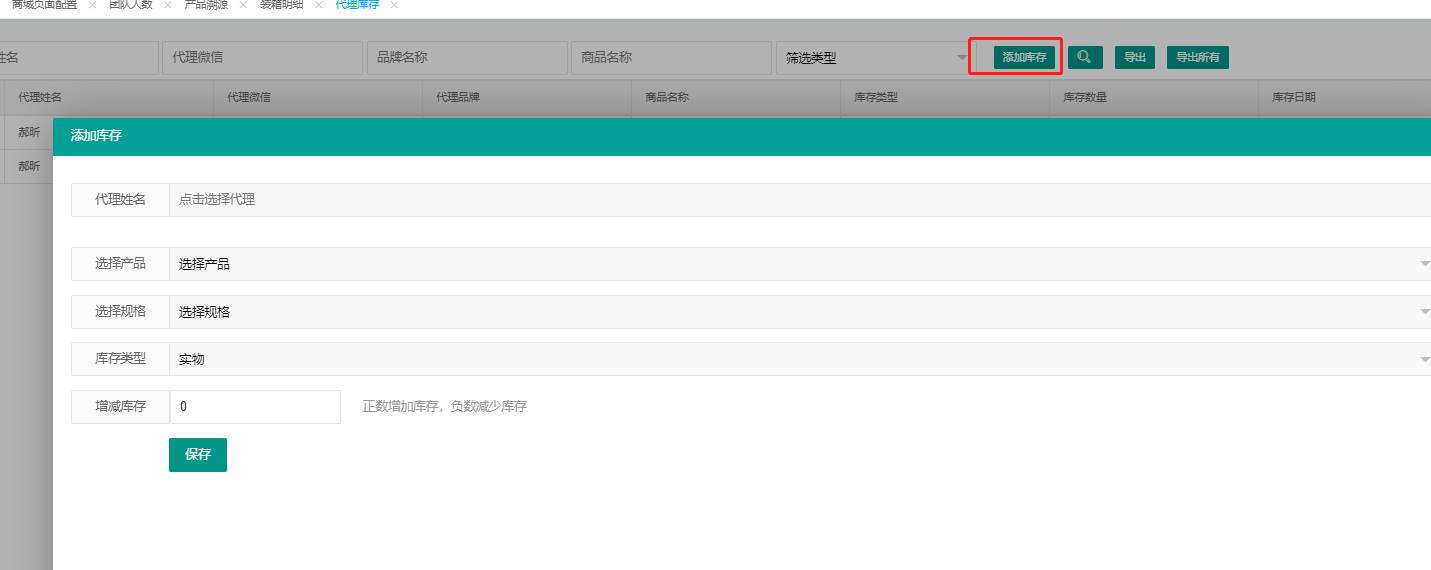Image resolution: width=1431 pixels, height=570 pixels.
Task: Click the 增减库存 quantity input field
Action: tap(255, 407)
